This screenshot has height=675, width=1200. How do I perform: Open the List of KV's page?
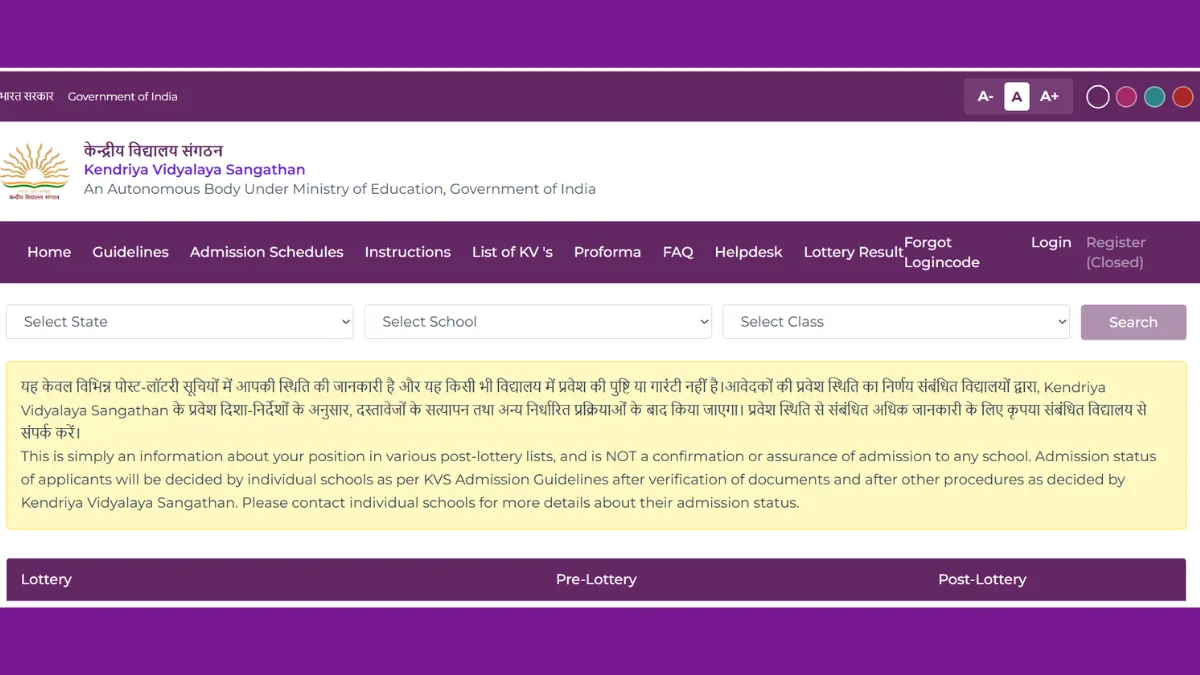[512, 252]
